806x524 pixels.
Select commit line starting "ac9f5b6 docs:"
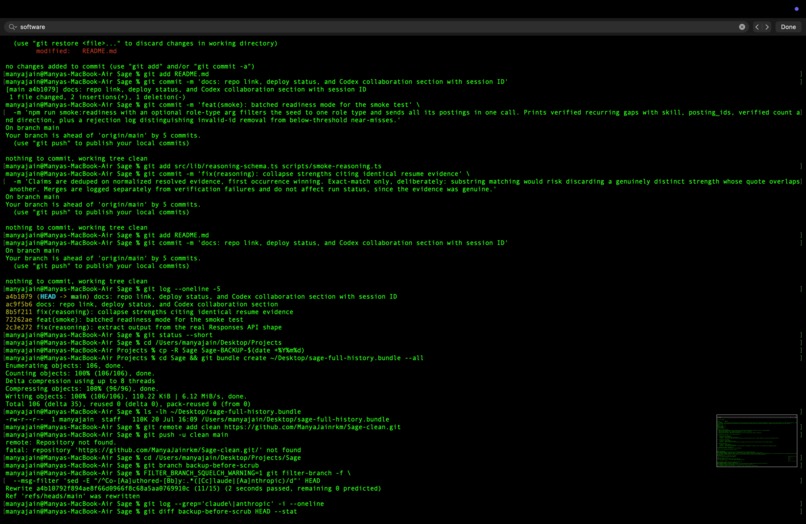tap(142, 304)
